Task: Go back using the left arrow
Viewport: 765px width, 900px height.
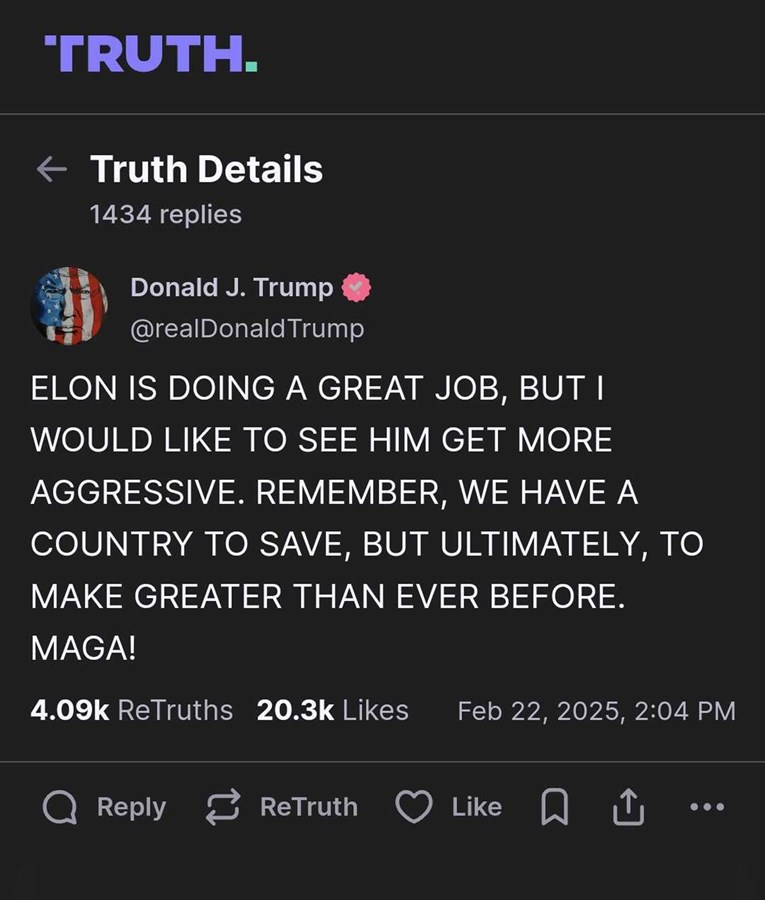Action: click(51, 170)
